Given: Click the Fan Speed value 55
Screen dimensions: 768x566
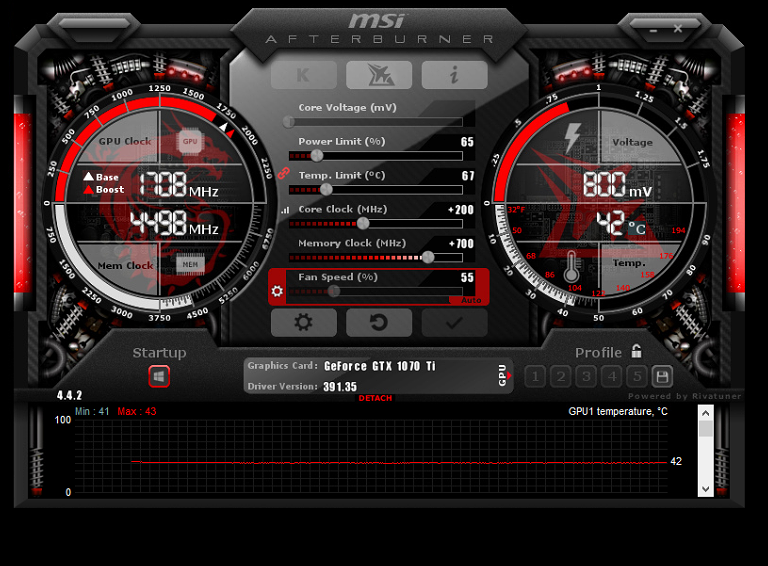Looking at the screenshot, I should click(x=467, y=278).
